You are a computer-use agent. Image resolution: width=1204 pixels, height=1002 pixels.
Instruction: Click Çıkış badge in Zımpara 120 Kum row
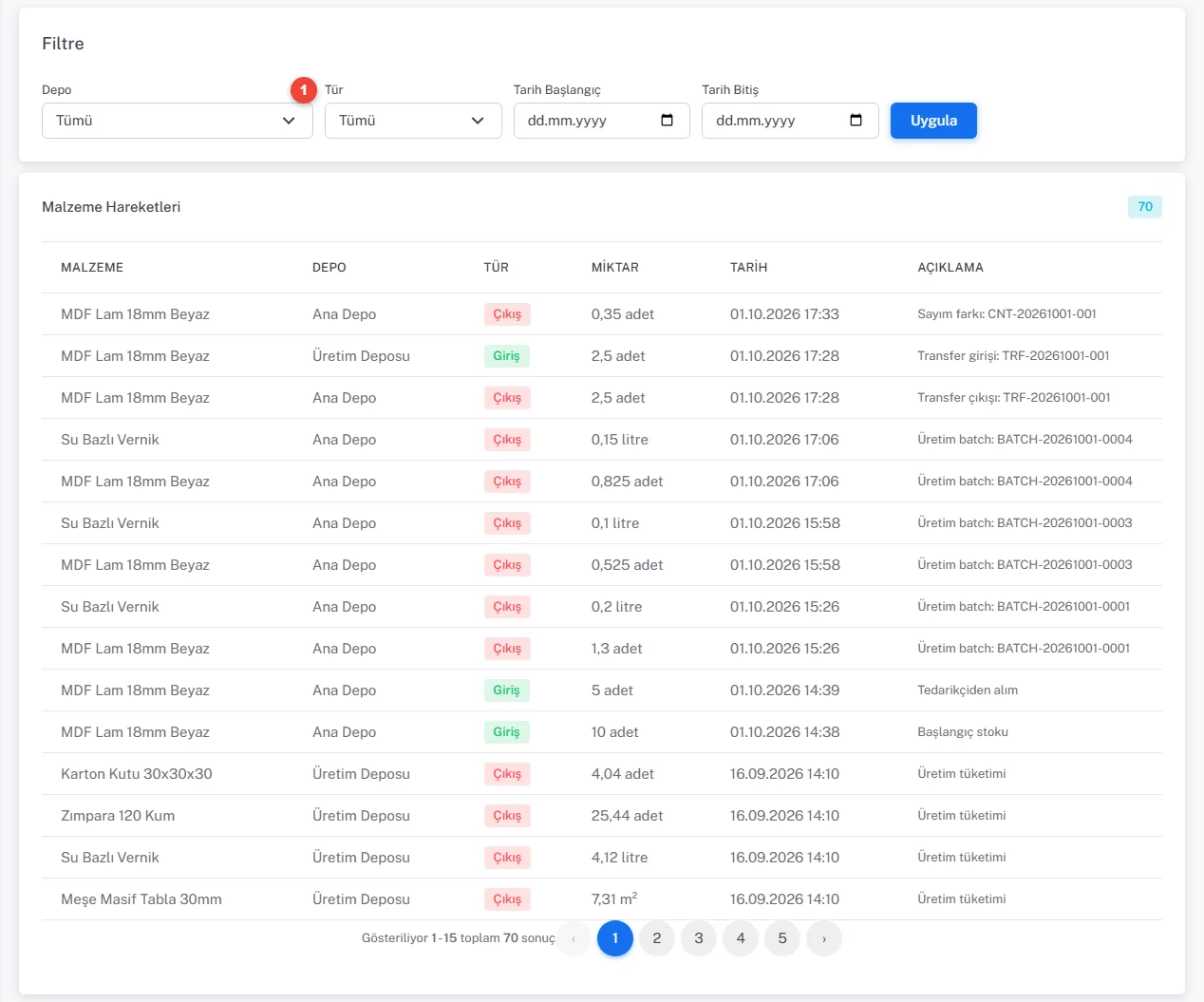pyautogui.click(x=507, y=816)
